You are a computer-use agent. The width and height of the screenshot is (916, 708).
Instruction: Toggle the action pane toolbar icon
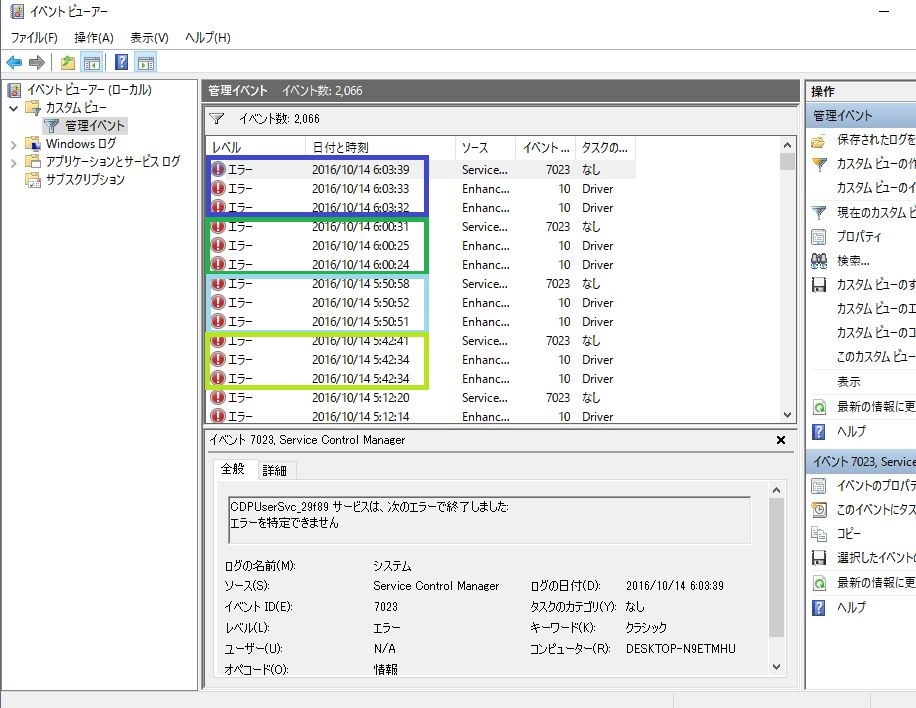tap(145, 62)
